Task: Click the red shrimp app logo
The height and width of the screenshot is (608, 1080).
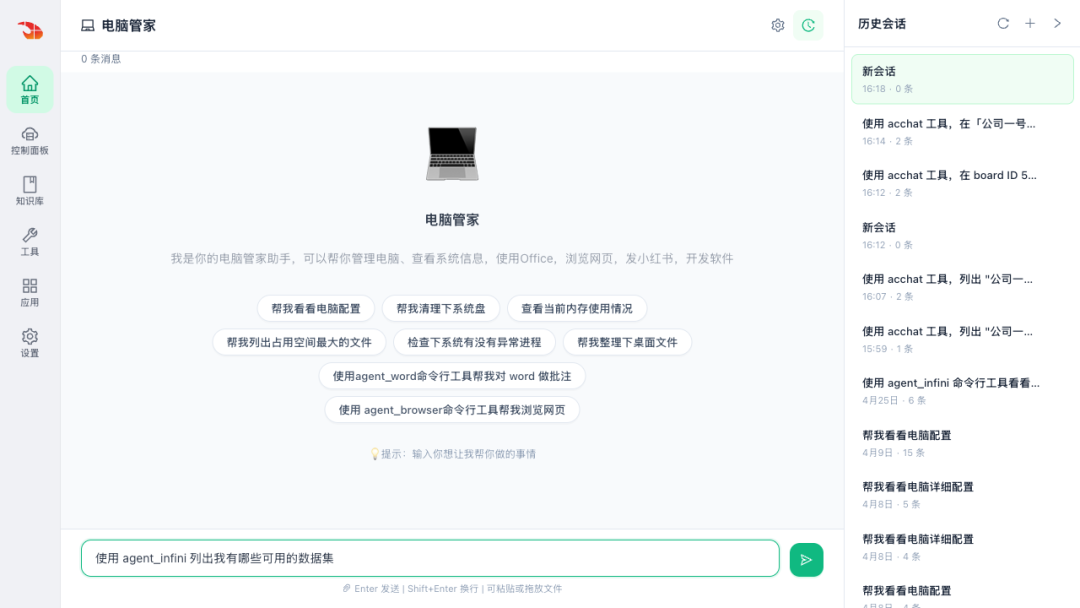Action: point(30,30)
